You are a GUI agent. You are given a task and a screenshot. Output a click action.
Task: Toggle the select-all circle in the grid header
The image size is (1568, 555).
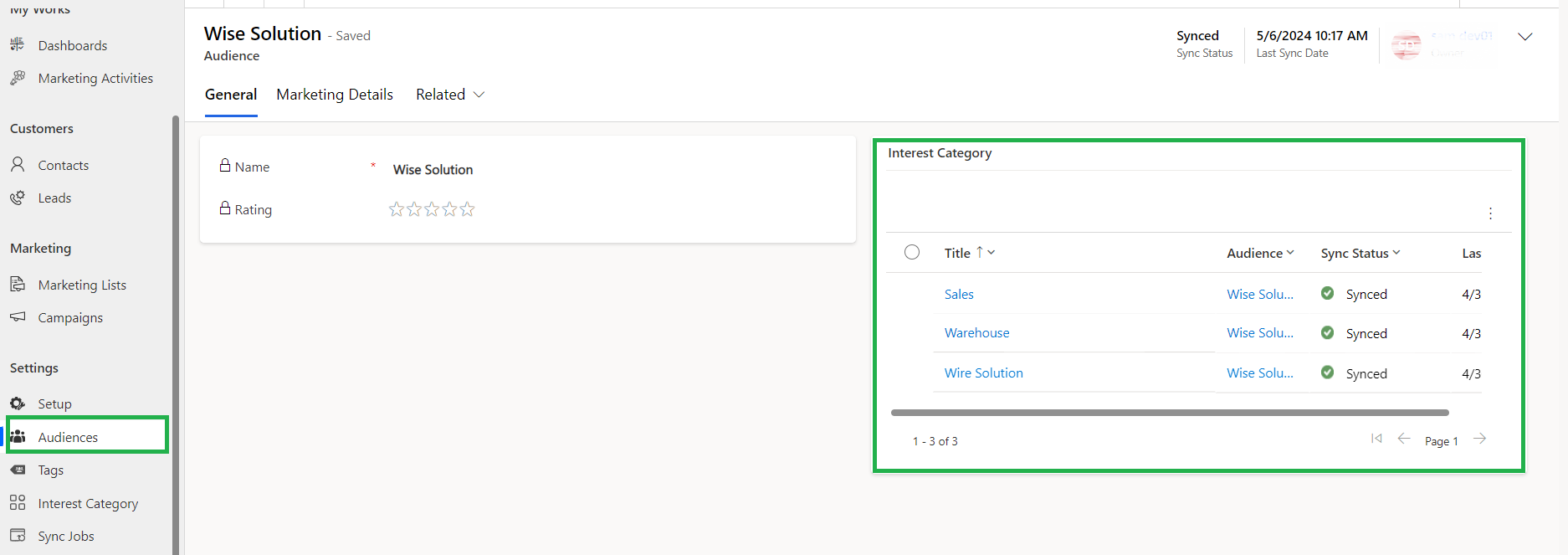click(x=912, y=252)
